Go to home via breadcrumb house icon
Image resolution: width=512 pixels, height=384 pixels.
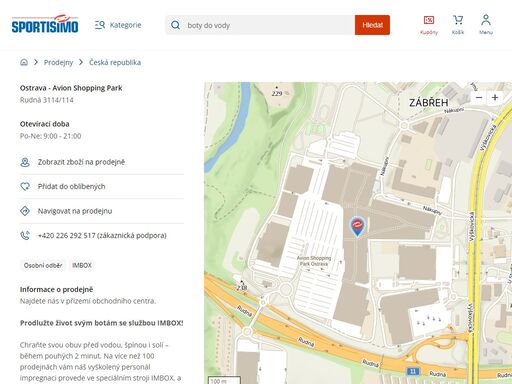(x=24, y=62)
